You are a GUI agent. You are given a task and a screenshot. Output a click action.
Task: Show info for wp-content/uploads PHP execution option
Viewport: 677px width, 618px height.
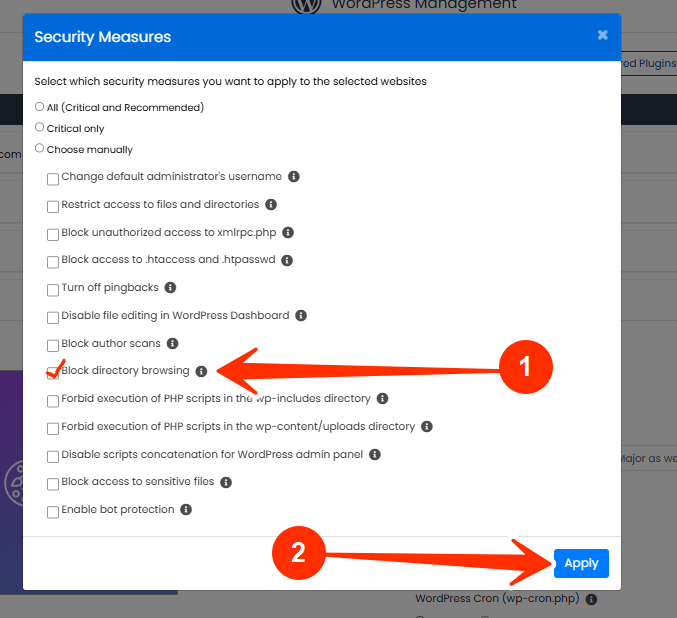427,427
